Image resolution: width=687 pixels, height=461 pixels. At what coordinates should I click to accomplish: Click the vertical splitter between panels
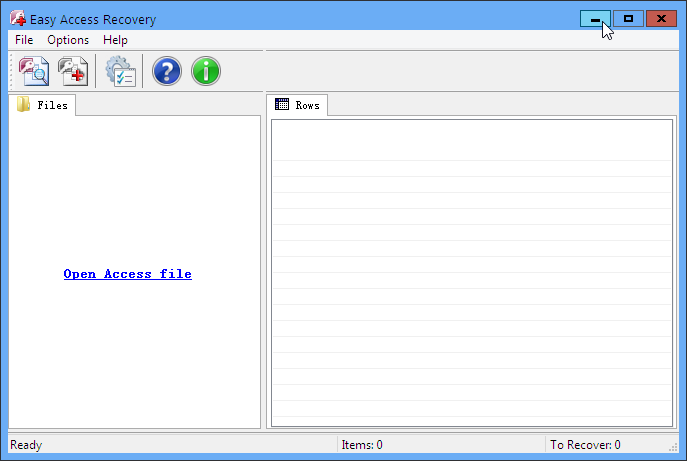coord(264,272)
